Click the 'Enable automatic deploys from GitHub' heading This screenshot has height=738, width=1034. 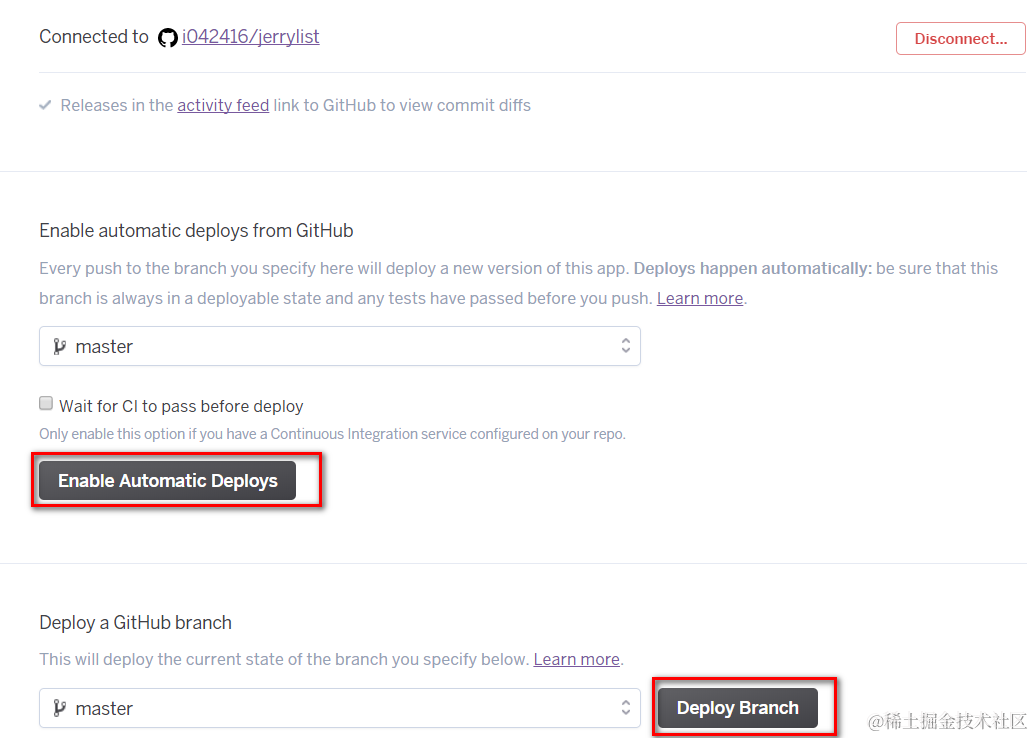point(196,231)
